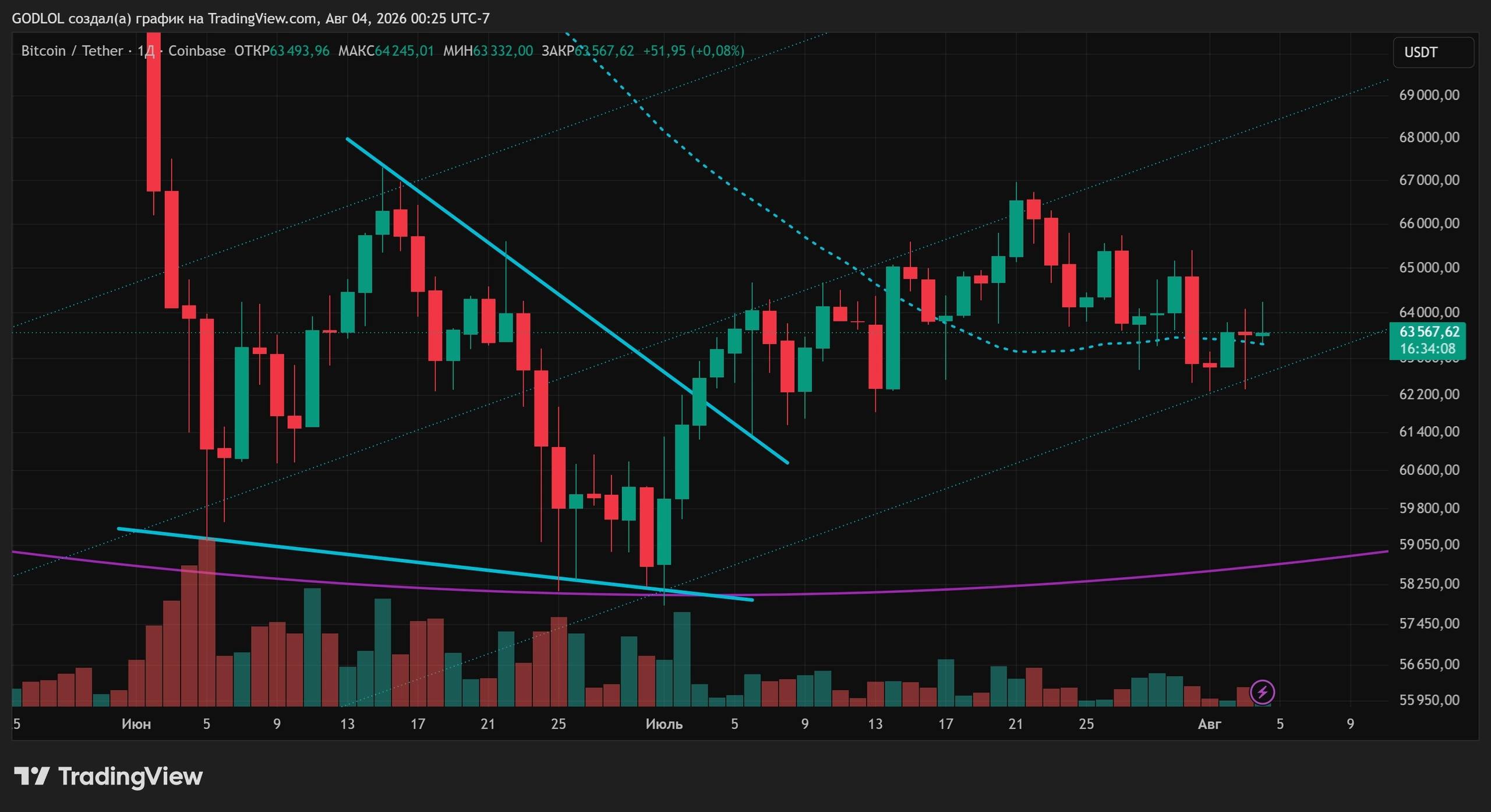Click the 57 450,00 price axis label
Screen dimensions: 1491x812
[x=1429, y=623]
